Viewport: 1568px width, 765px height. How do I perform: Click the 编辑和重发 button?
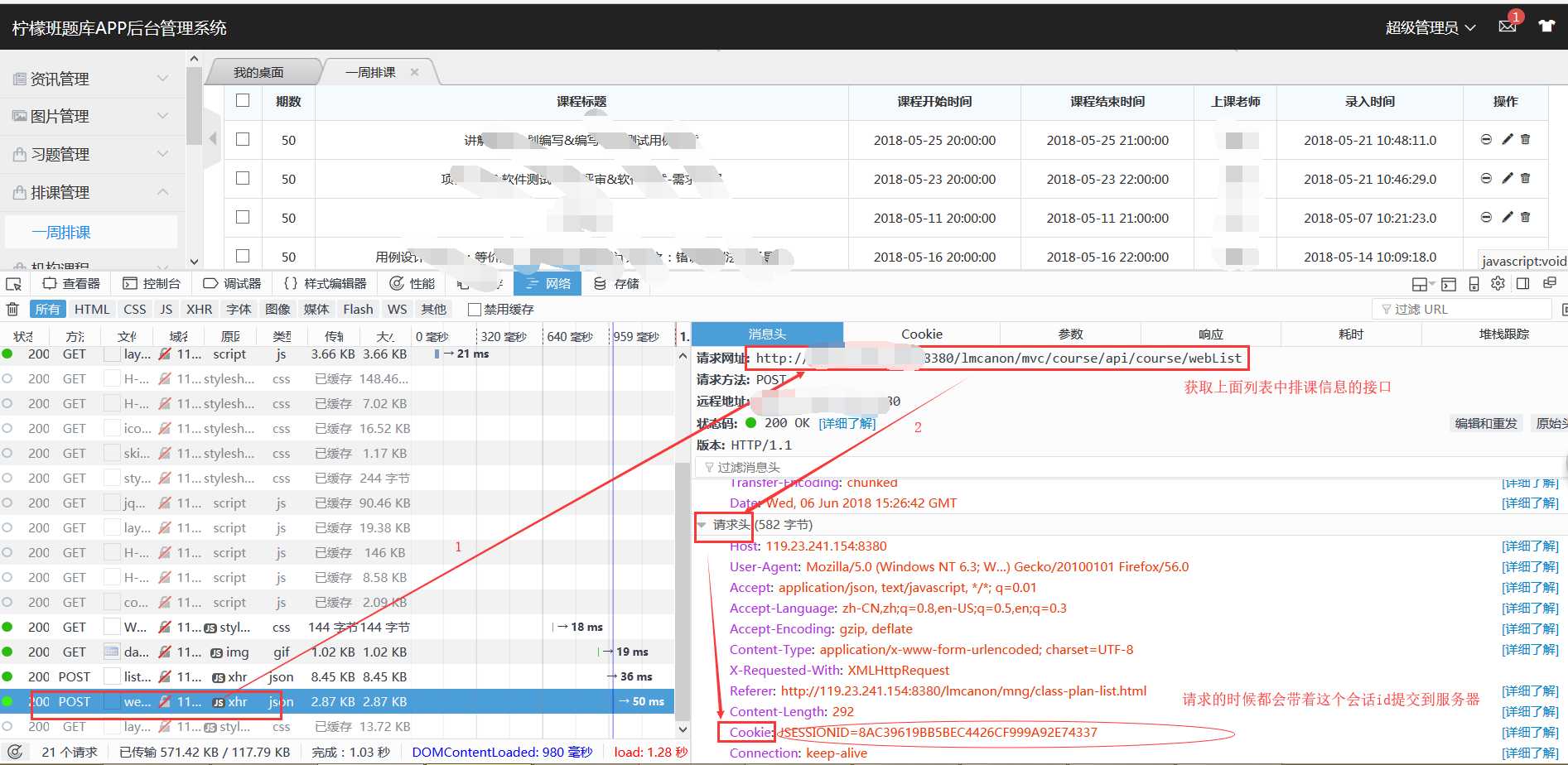1486,423
